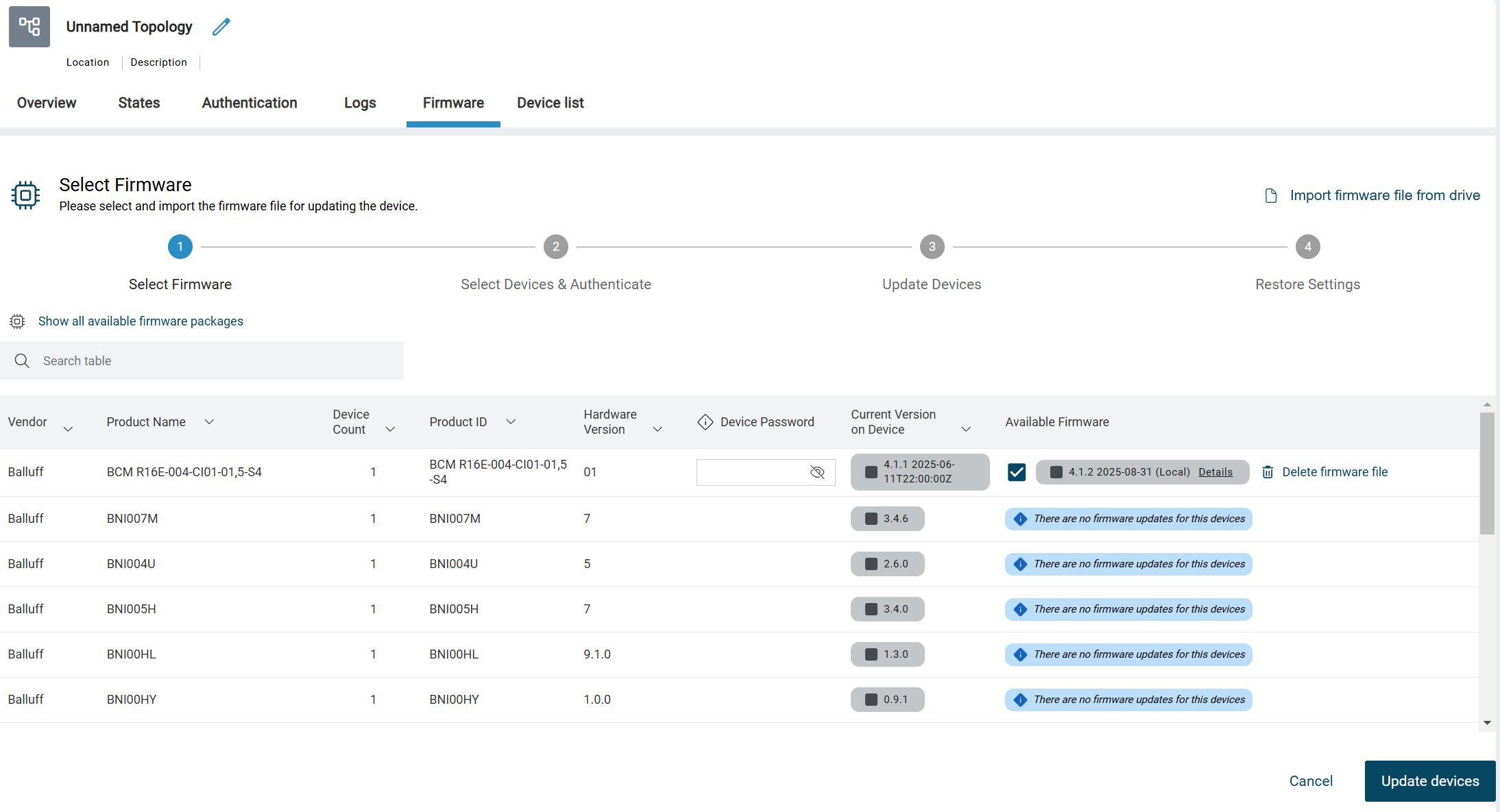Open the Authentication tab

point(250,103)
